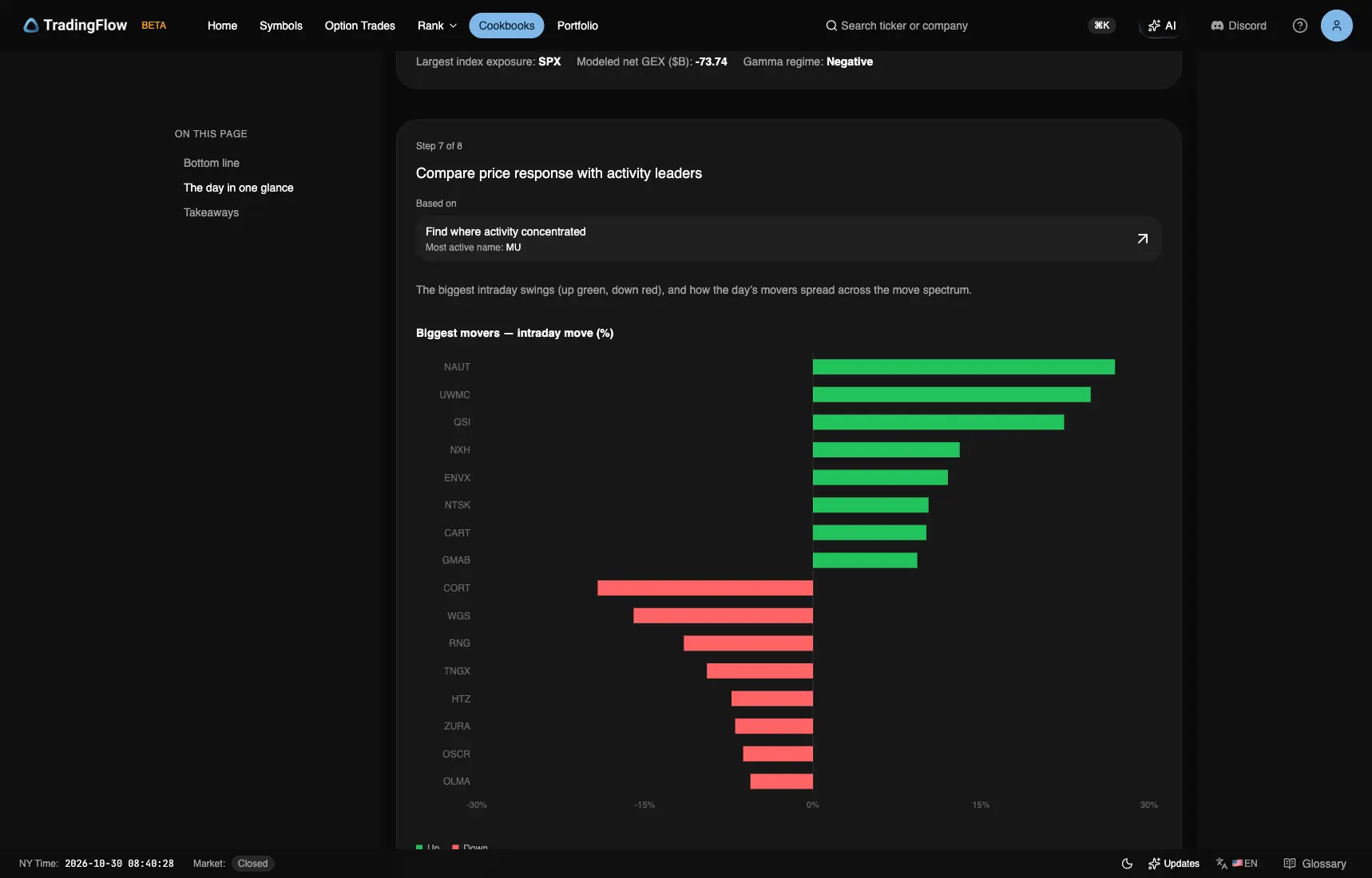Screen dimensions: 1372x878
Task: Jump to Takeaways section
Action: pyautogui.click(x=211, y=212)
